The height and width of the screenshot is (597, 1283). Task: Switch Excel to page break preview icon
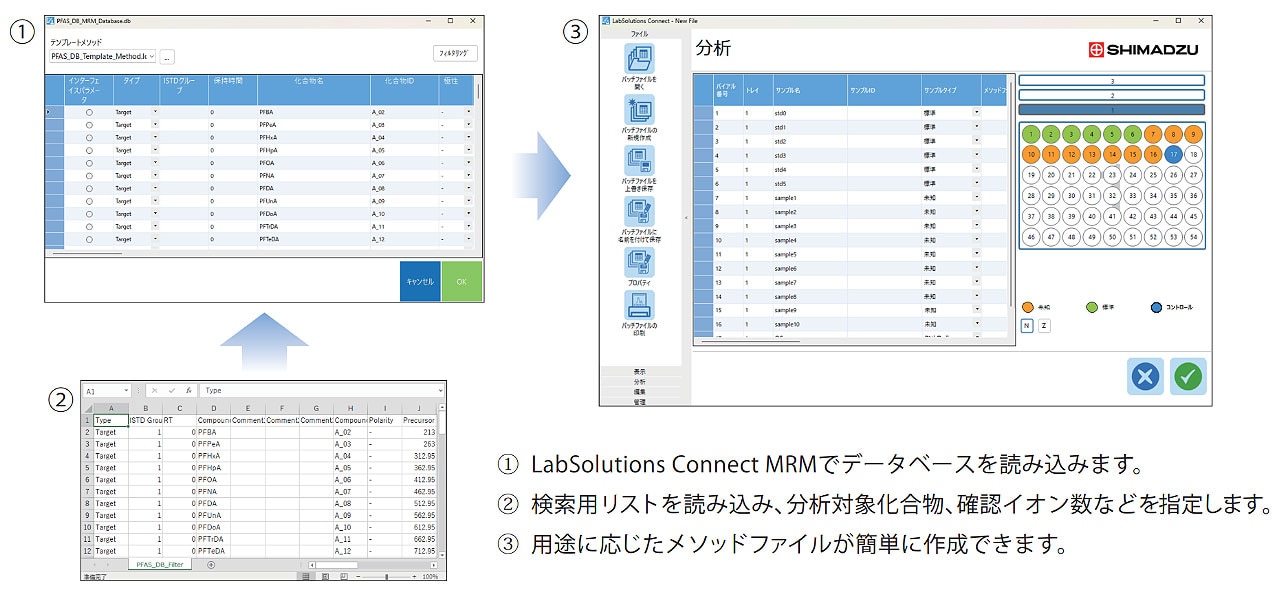click(x=344, y=577)
